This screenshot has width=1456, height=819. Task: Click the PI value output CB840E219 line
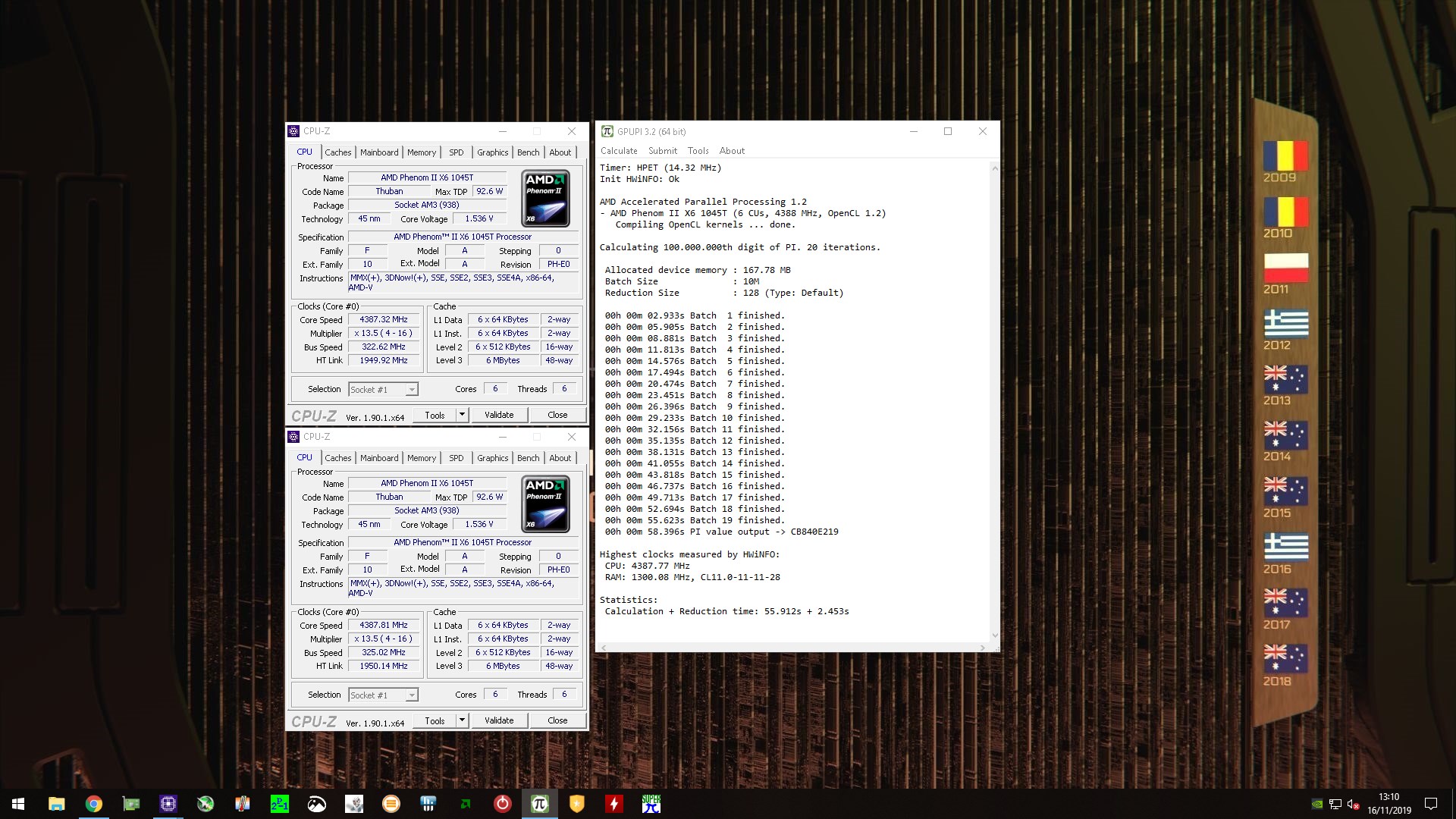(x=721, y=532)
